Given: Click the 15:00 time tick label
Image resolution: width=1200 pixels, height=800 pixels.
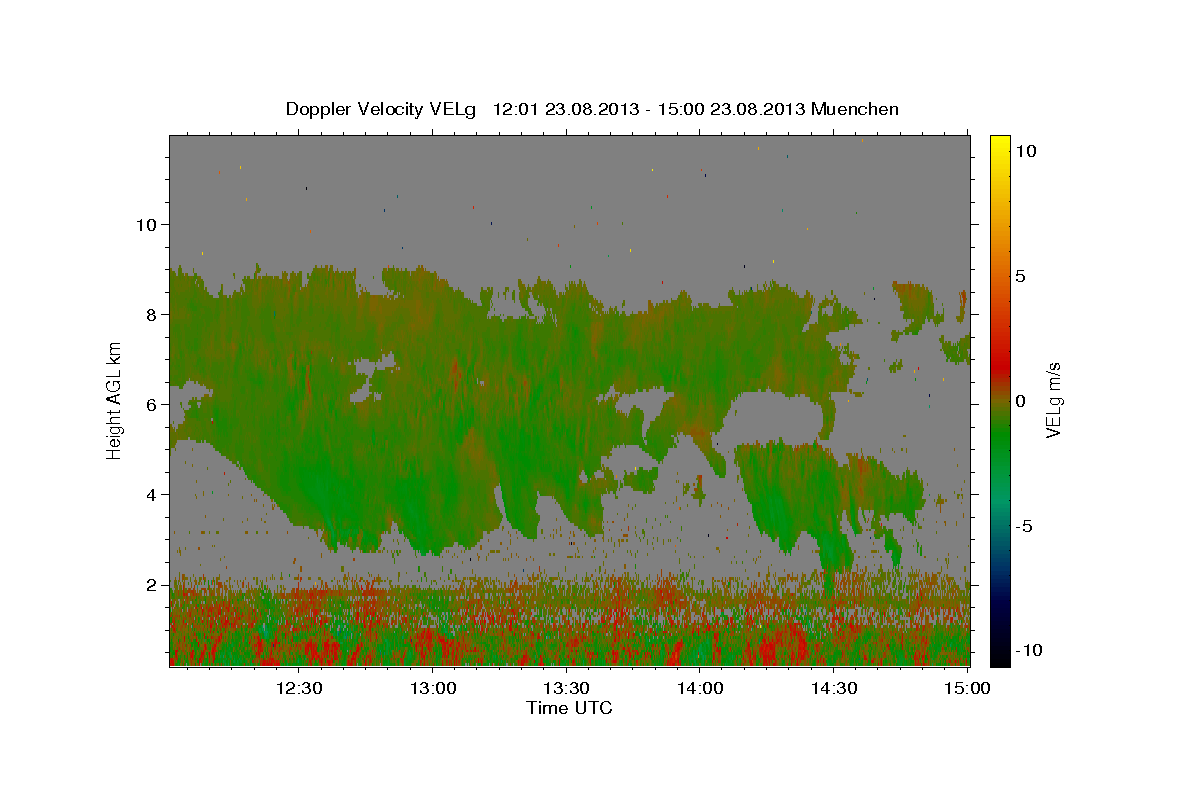Looking at the screenshot, I should (967, 689).
